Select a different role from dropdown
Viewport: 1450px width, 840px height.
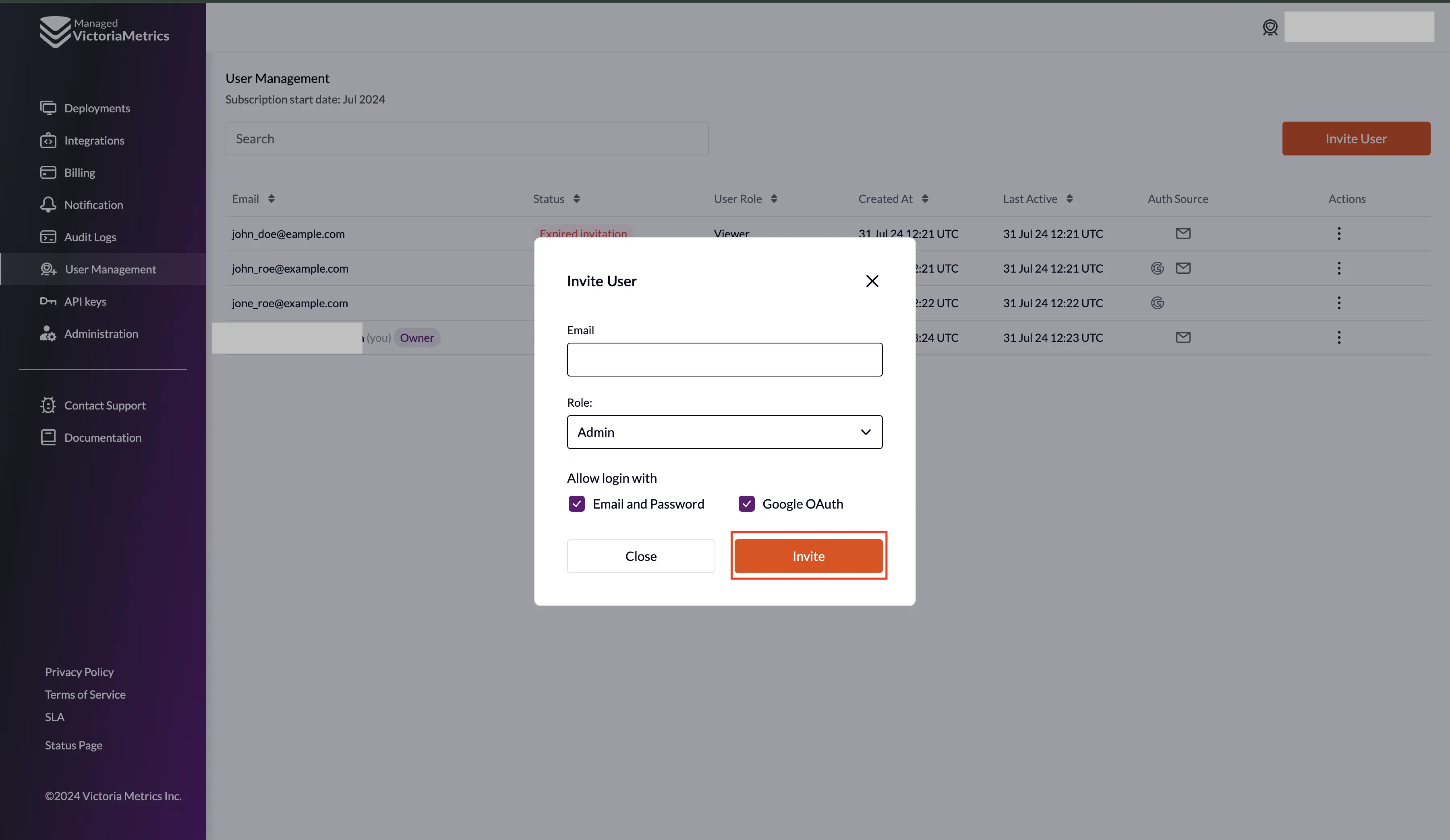point(724,431)
